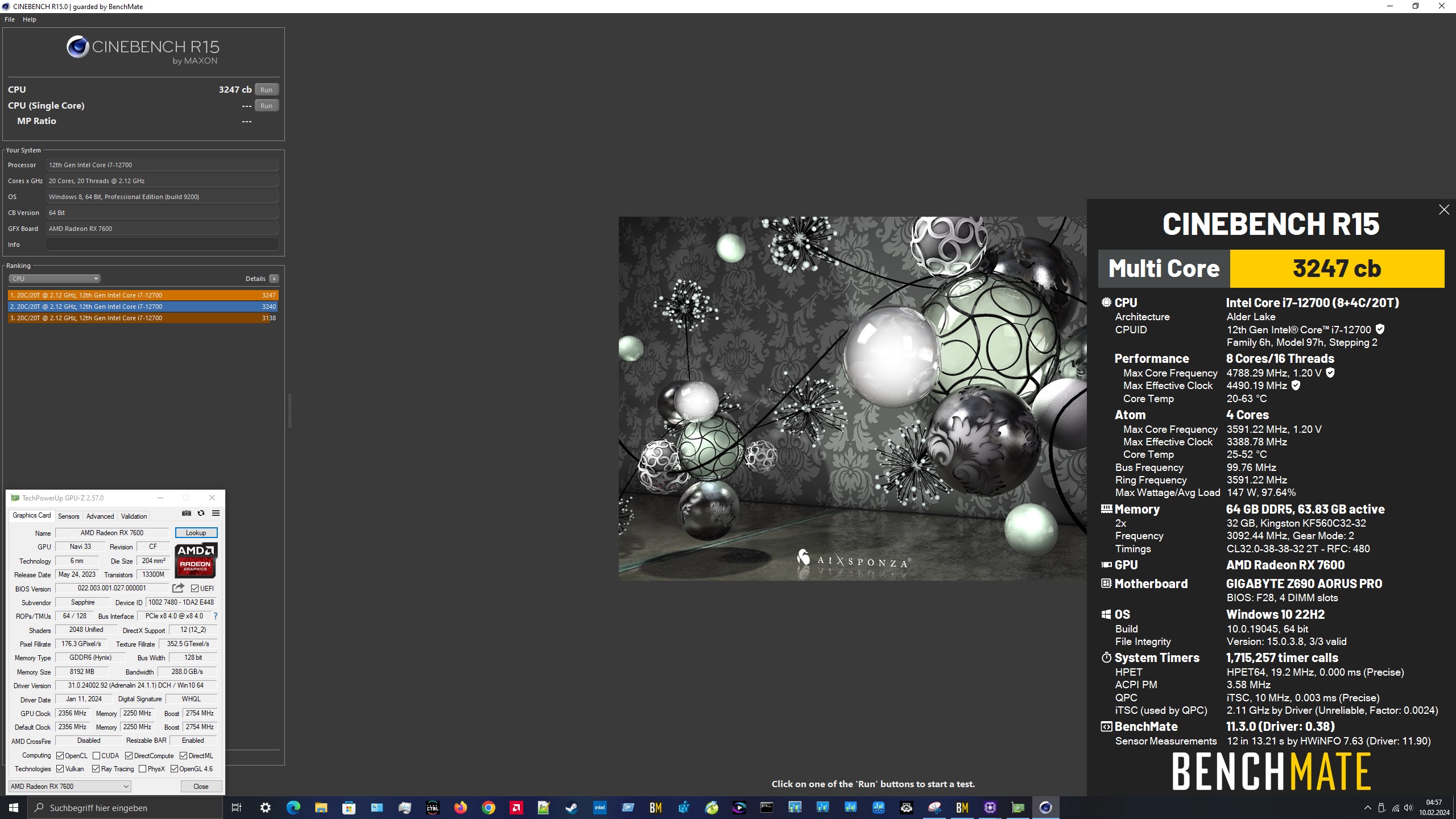Select ranking row with score 3247

pos(143,295)
